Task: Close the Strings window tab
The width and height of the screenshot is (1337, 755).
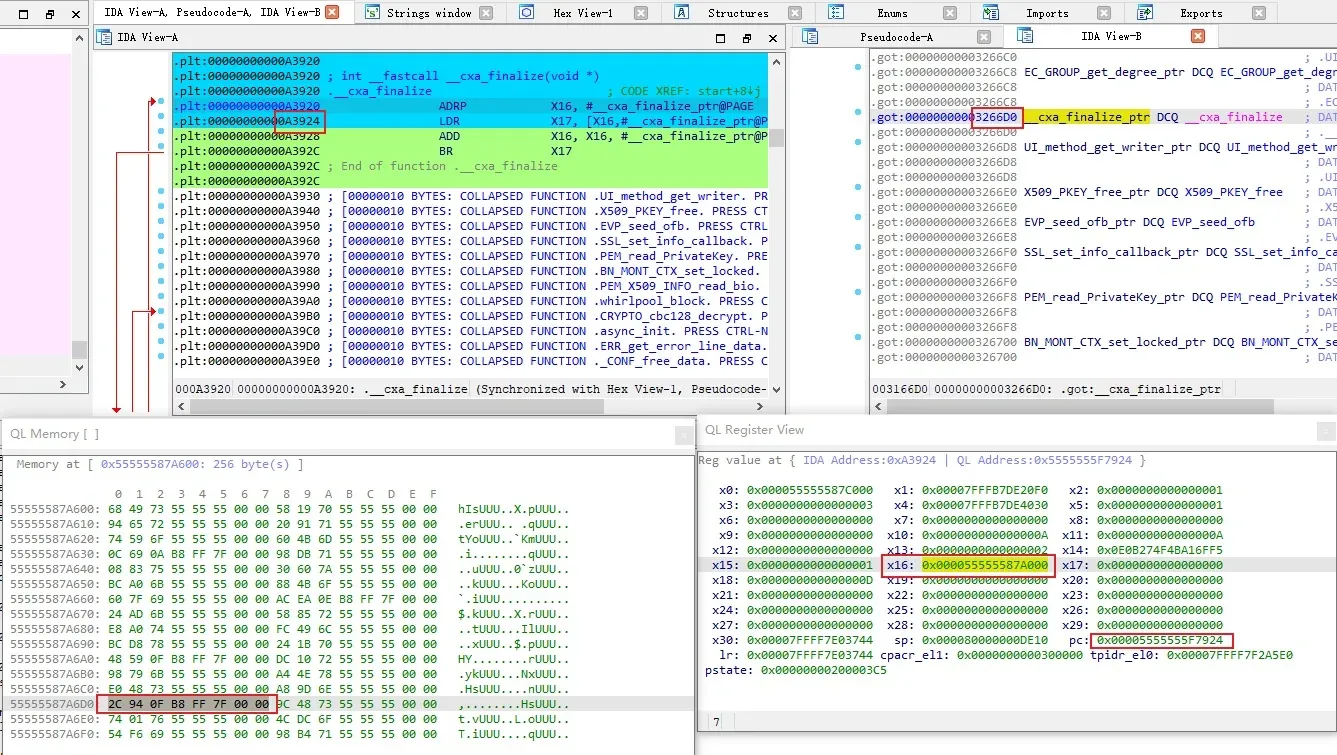Action: click(486, 13)
